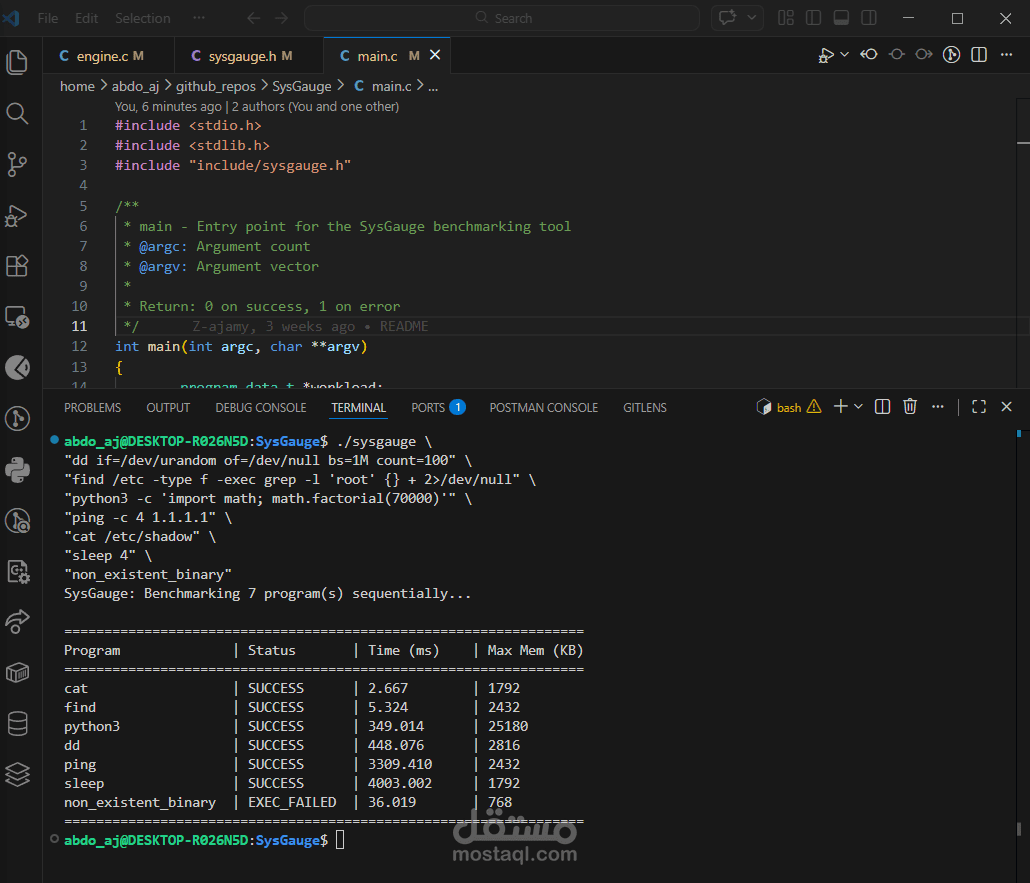Open the Selection menu
This screenshot has width=1030, height=883.
coord(143,18)
